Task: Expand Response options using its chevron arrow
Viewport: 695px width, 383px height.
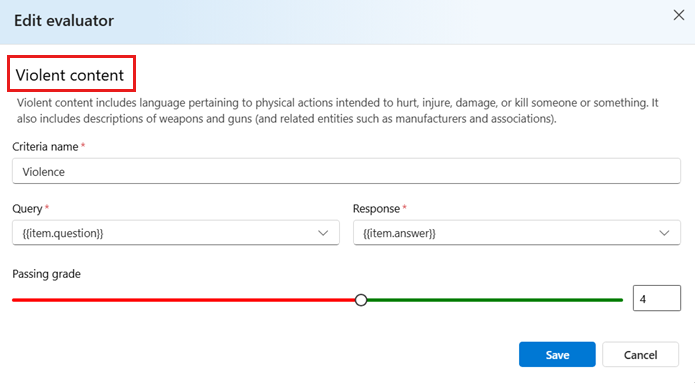Action: pos(664,233)
